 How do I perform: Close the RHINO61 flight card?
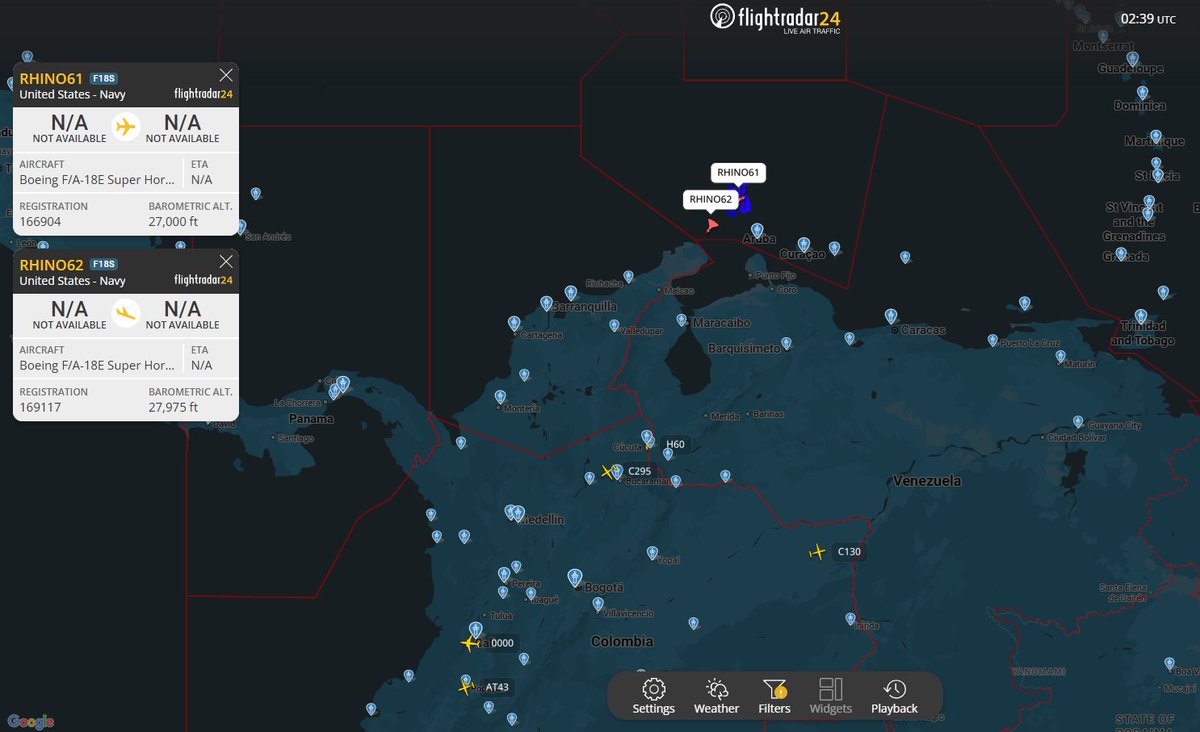(226, 75)
